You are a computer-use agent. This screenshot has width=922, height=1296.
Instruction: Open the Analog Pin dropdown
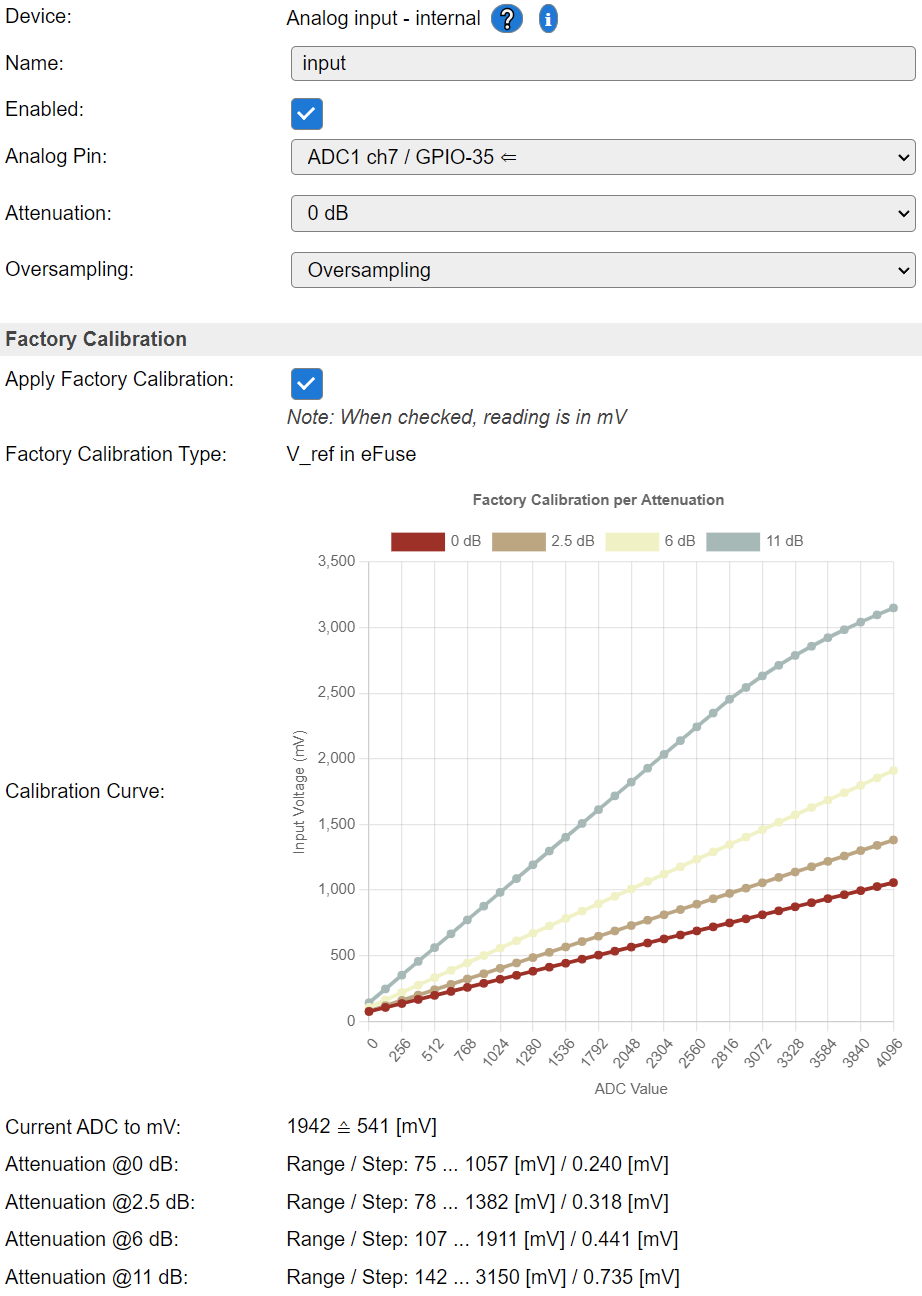[603, 157]
